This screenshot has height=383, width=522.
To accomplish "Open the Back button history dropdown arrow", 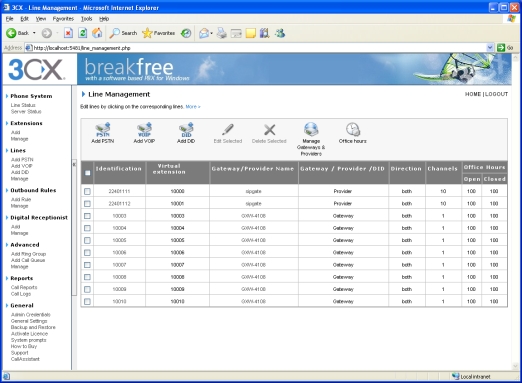I will [x=34, y=33].
